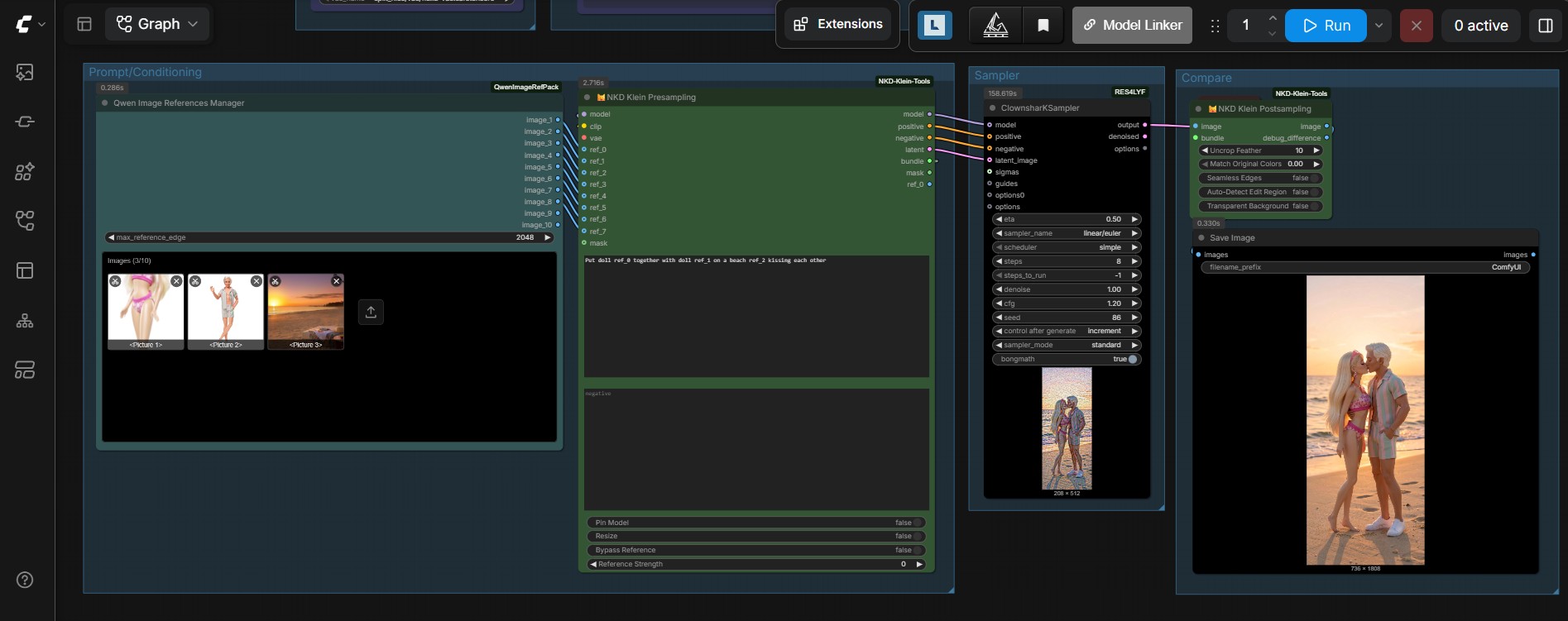The width and height of the screenshot is (1568, 621).
Task: Open the sampler_mode dropdown
Action: (x=1066, y=345)
